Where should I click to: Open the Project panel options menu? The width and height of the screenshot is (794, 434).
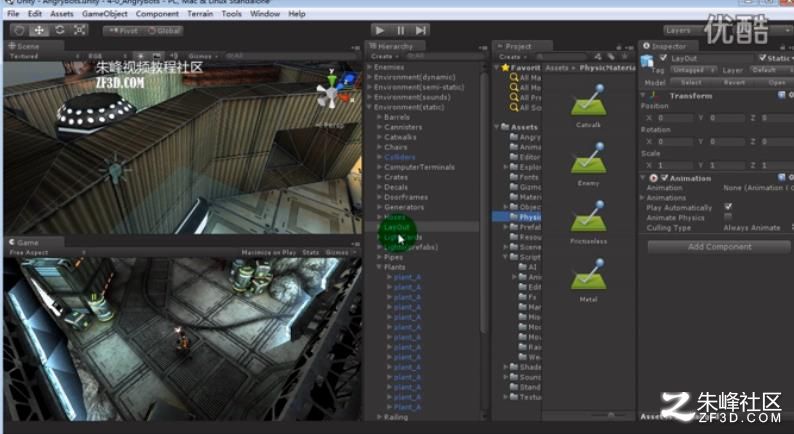coord(628,47)
